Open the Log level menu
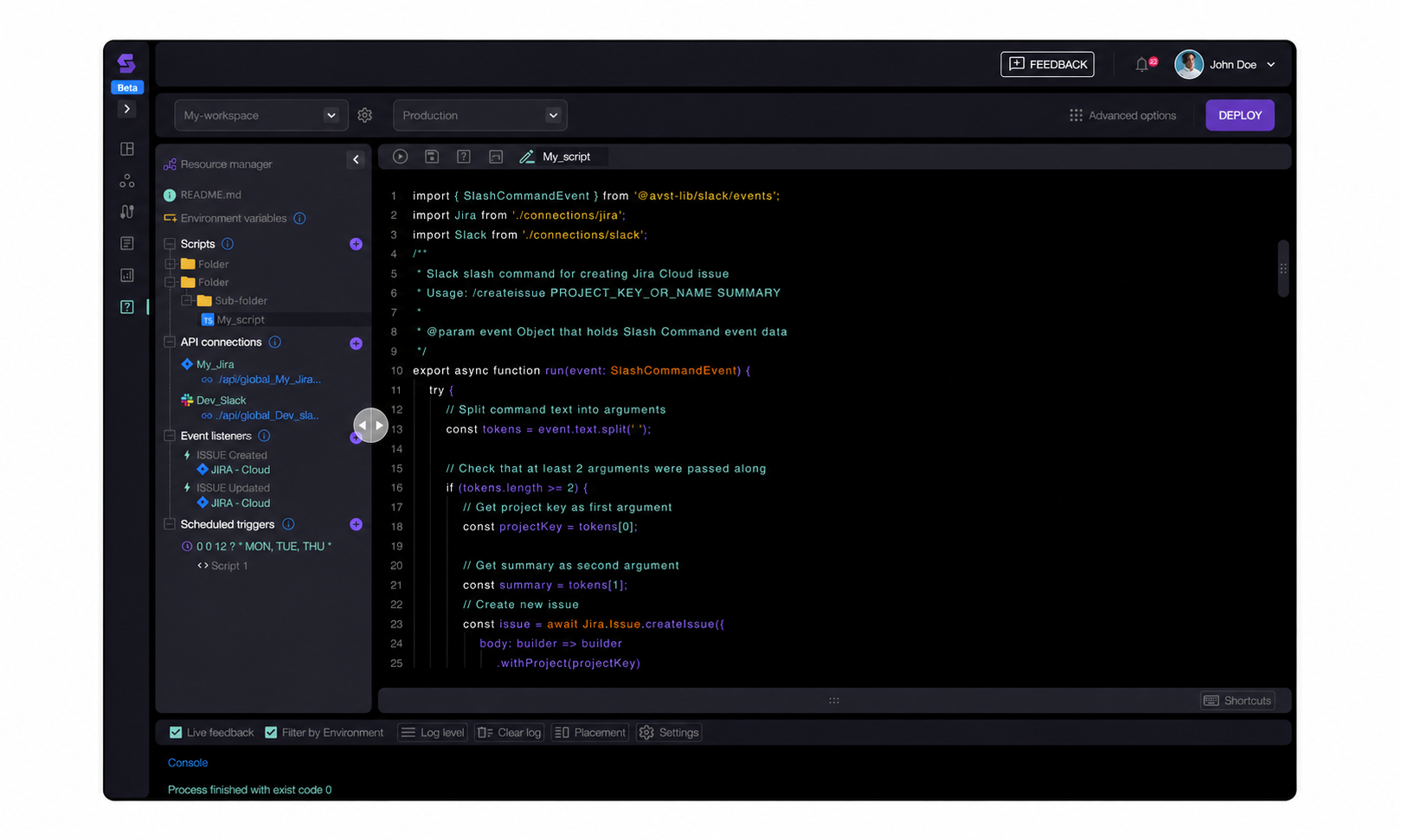The width and height of the screenshot is (1401, 840). coord(433,733)
